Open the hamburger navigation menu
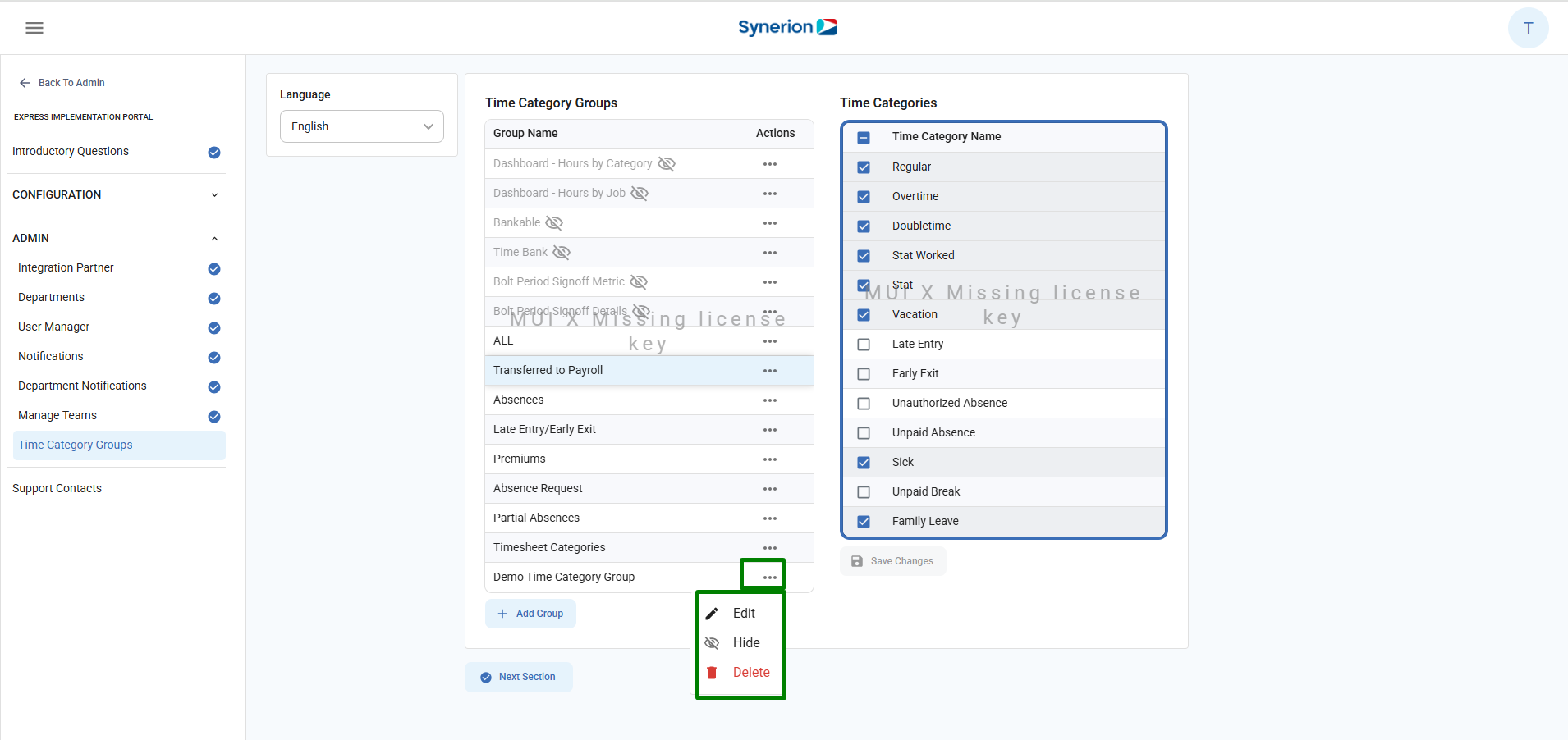1568x740 pixels. tap(34, 28)
